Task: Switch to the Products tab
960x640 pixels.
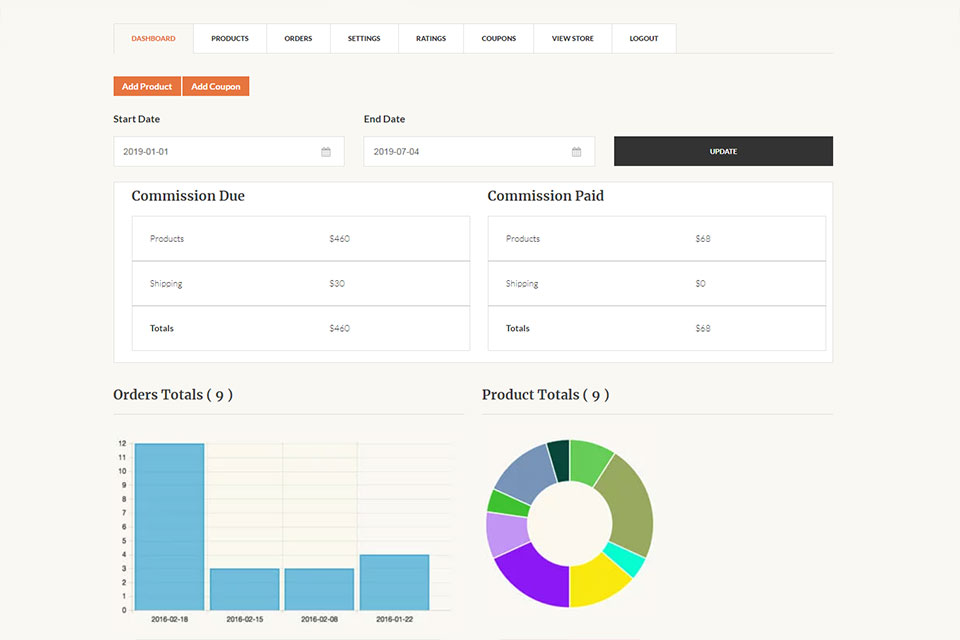Action: (x=230, y=39)
